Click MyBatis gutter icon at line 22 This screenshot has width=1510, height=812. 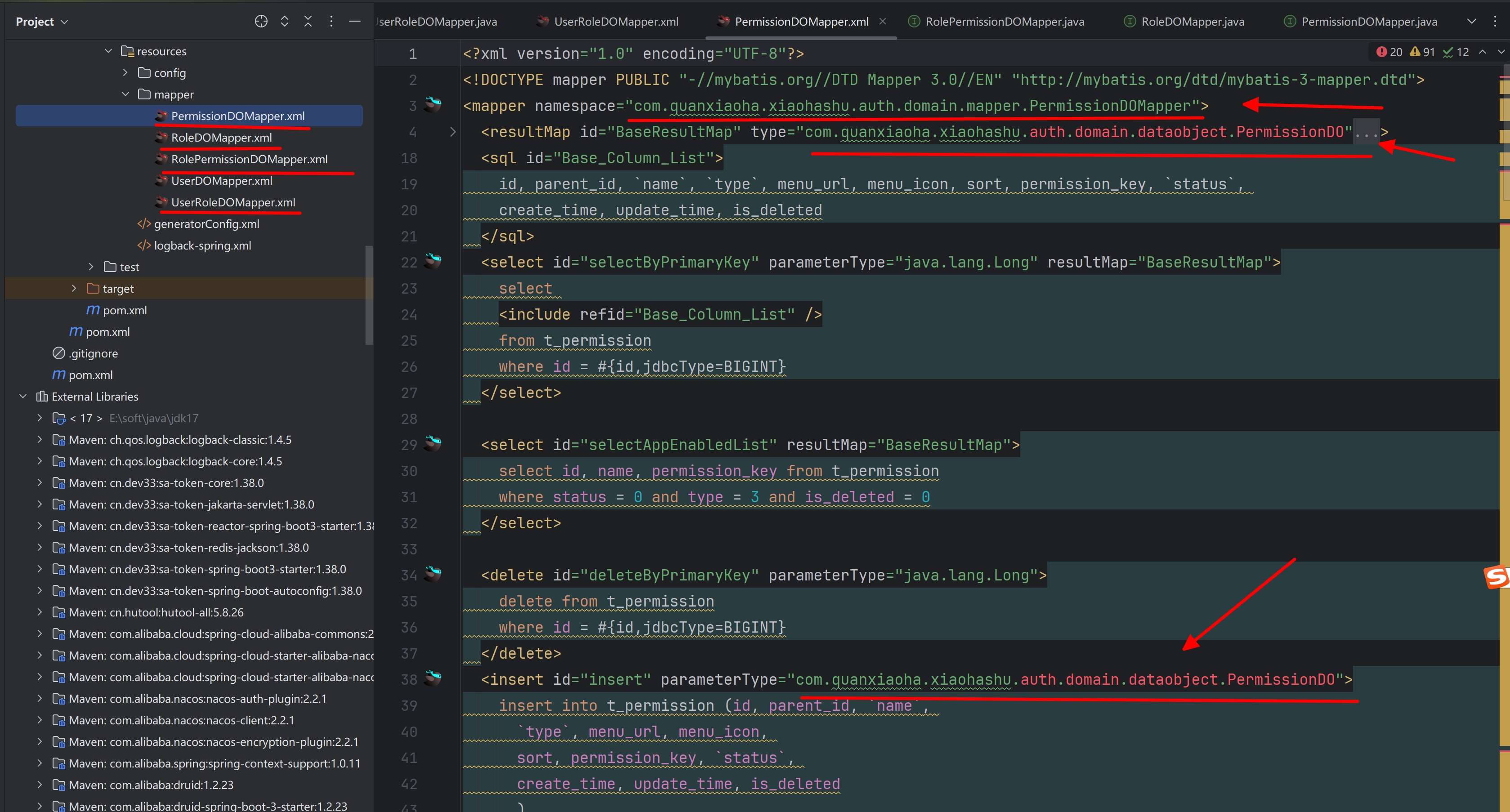[x=433, y=261]
